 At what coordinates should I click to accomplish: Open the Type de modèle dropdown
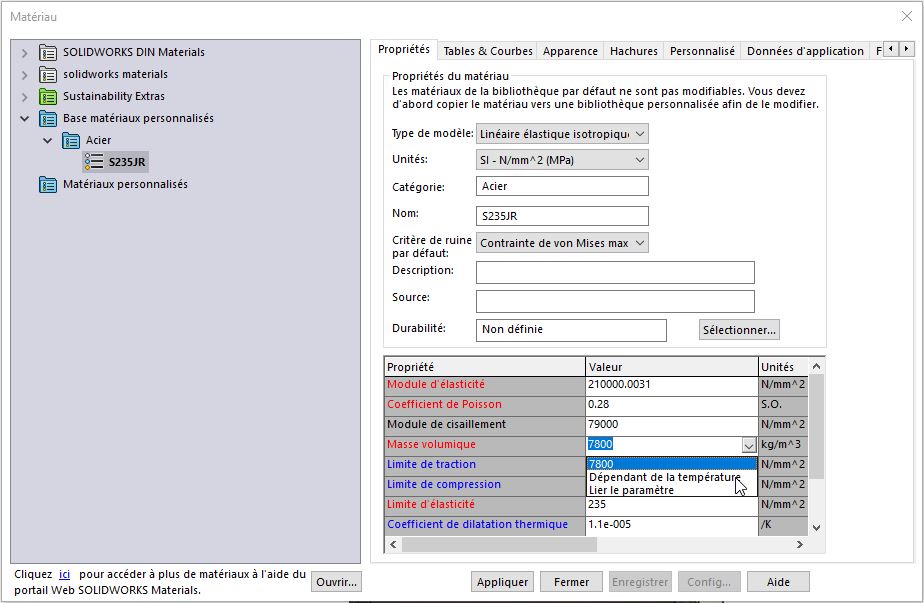[x=562, y=134]
